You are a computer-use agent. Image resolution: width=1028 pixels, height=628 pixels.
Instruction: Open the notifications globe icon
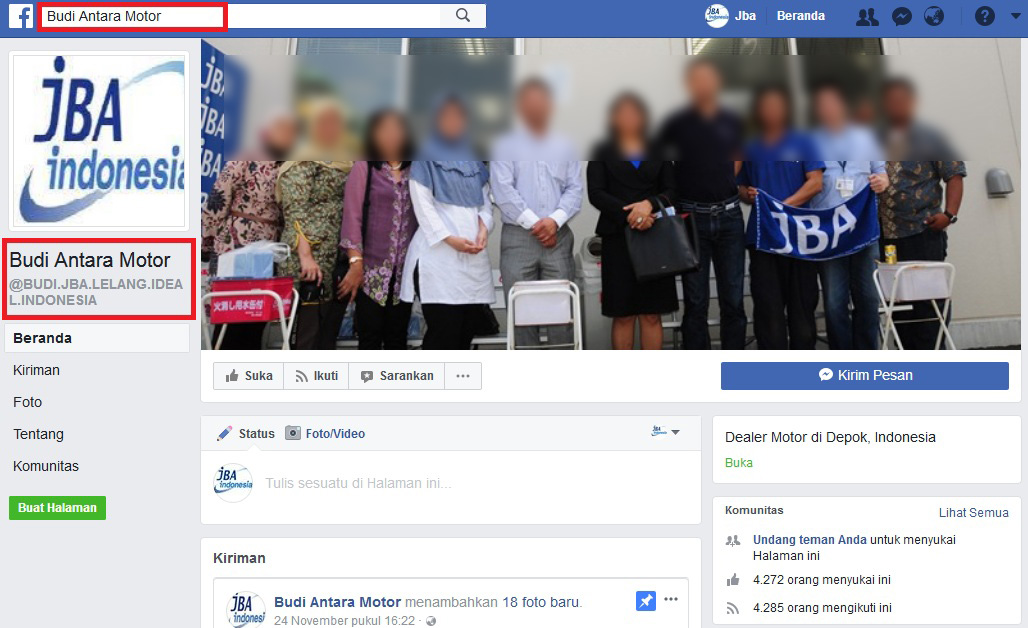click(934, 17)
